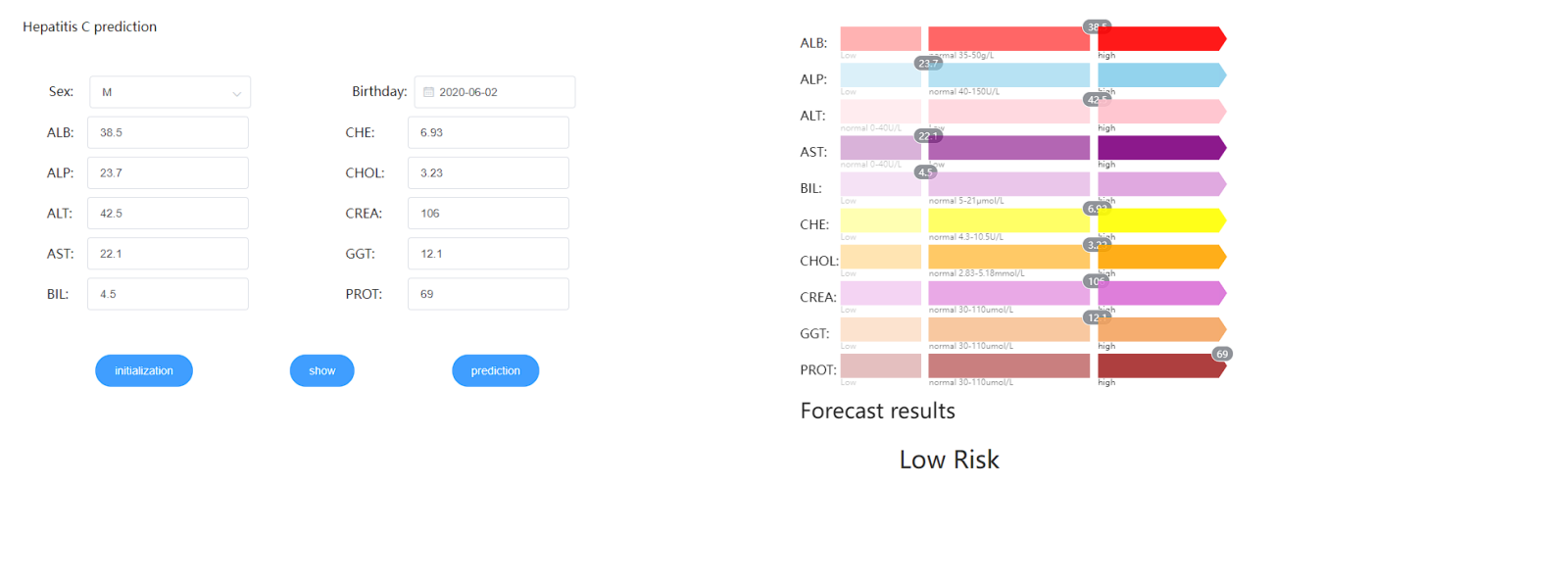This screenshot has height=583, width=1568.
Task: Click the ALB input field
Action: [x=168, y=132]
